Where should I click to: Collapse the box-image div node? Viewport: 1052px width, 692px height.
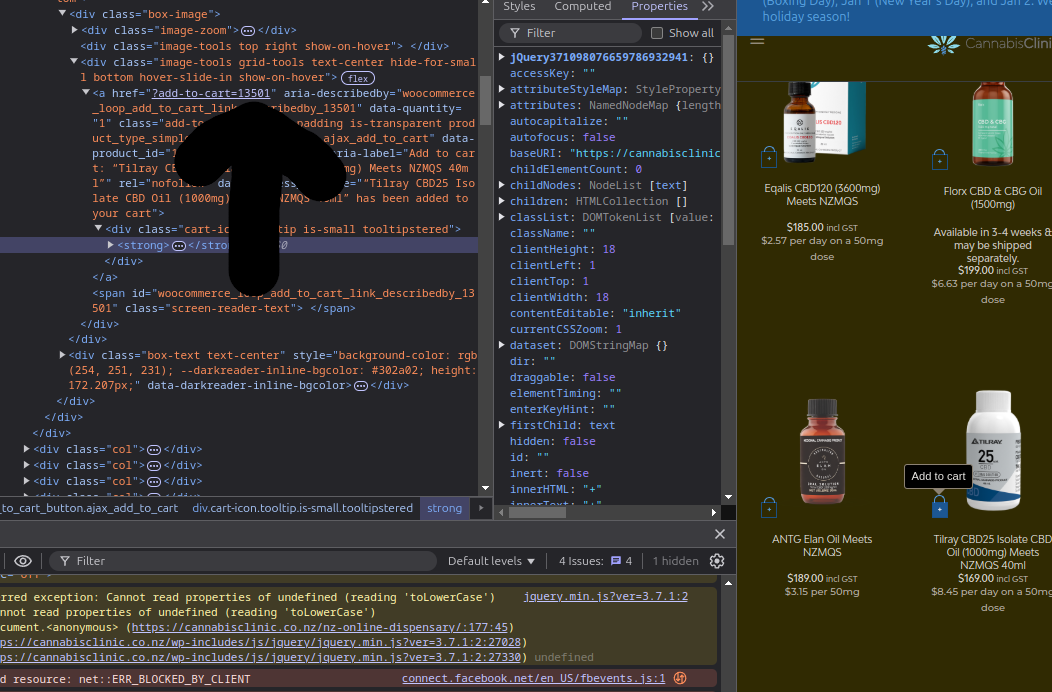(62, 13)
